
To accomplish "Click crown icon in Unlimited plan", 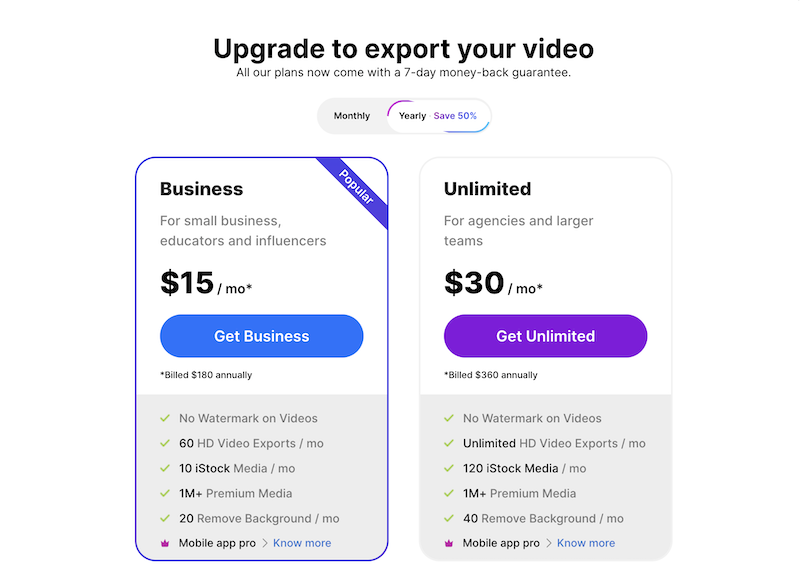I will tap(448, 543).
